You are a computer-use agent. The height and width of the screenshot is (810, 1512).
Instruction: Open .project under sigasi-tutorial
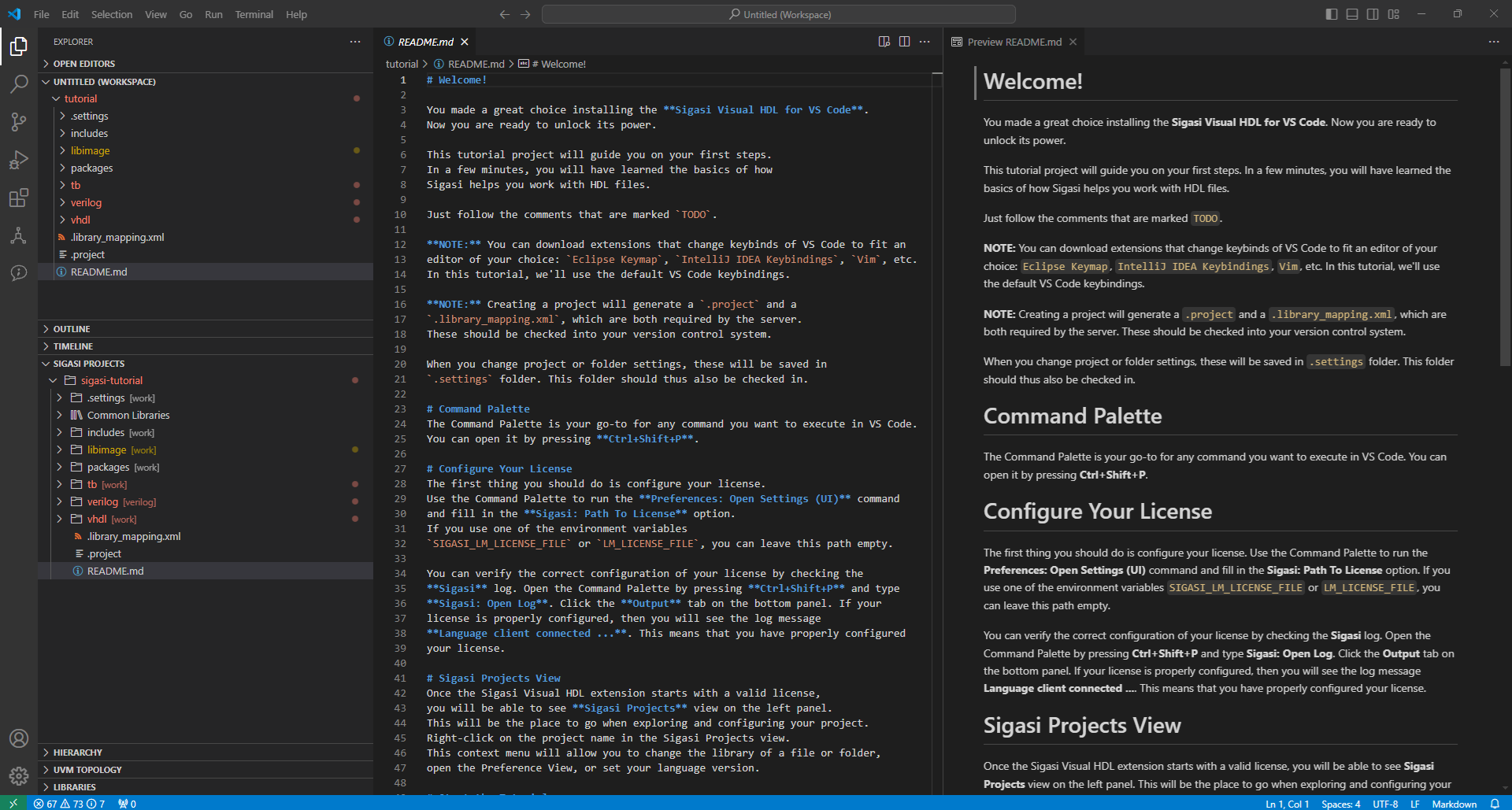206,553
